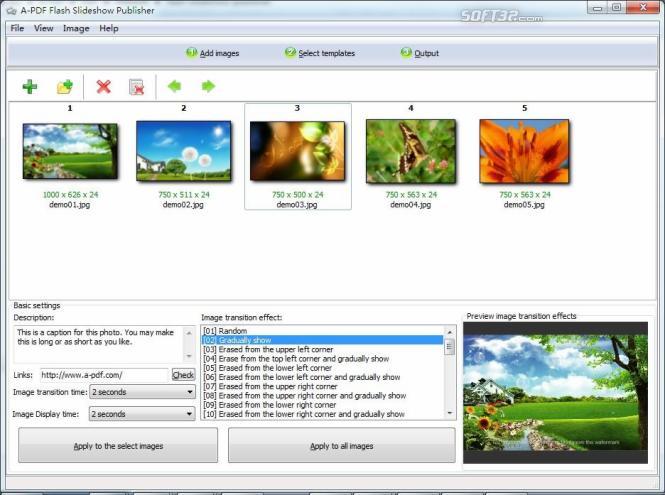This screenshot has height=495, width=665.
Task: Click the description box scroll down arrow
Action: pos(189,355)
